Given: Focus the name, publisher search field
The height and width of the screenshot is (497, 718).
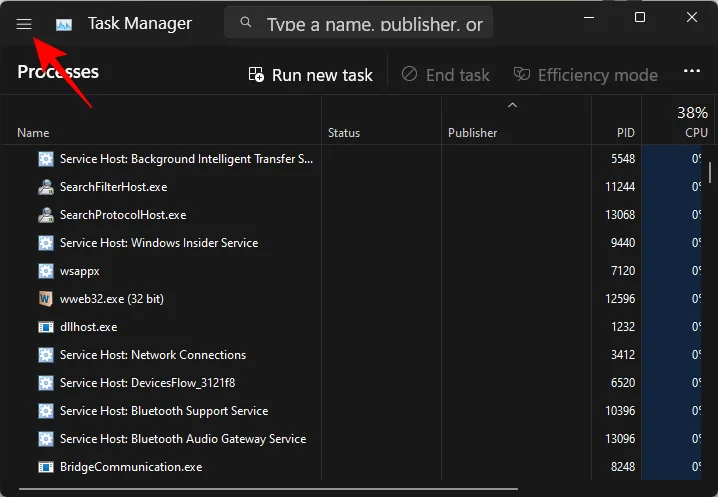Looking at the screenshot, I should coord(359,22).
